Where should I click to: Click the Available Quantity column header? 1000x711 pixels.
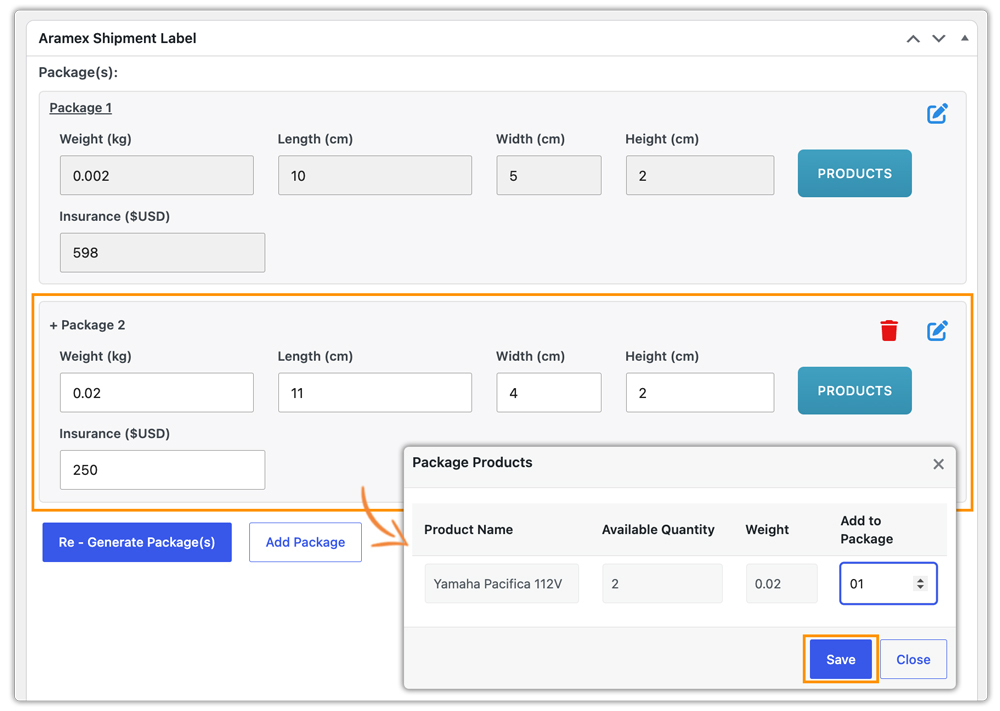point(658,530)
